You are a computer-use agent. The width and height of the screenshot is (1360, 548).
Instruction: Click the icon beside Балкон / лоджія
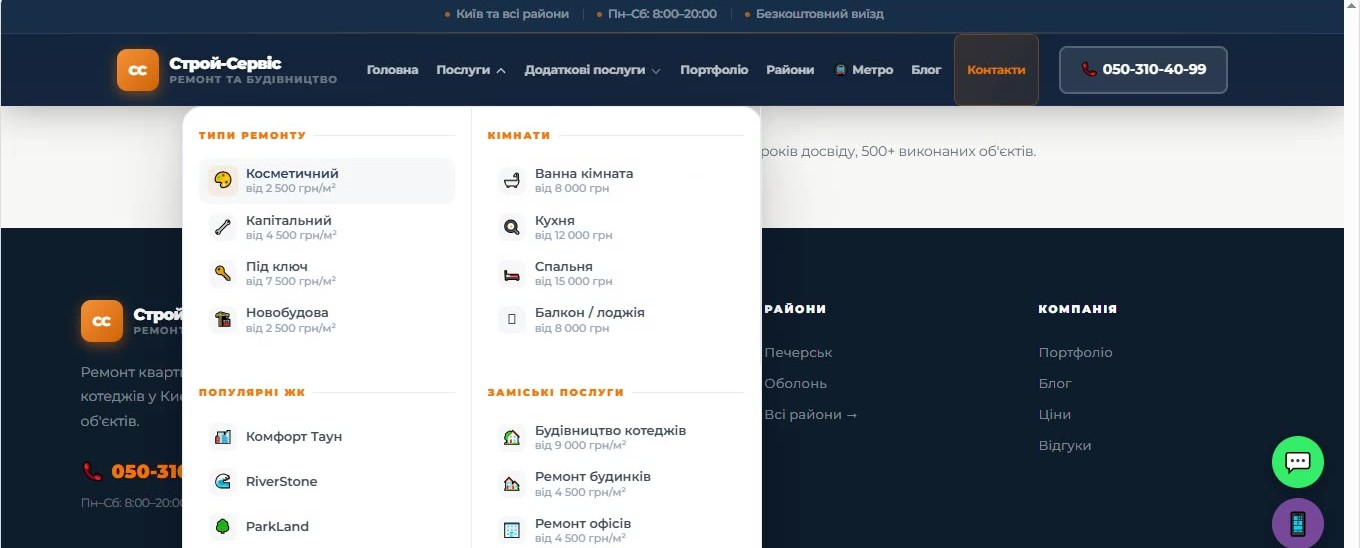(x=512, y=319)
